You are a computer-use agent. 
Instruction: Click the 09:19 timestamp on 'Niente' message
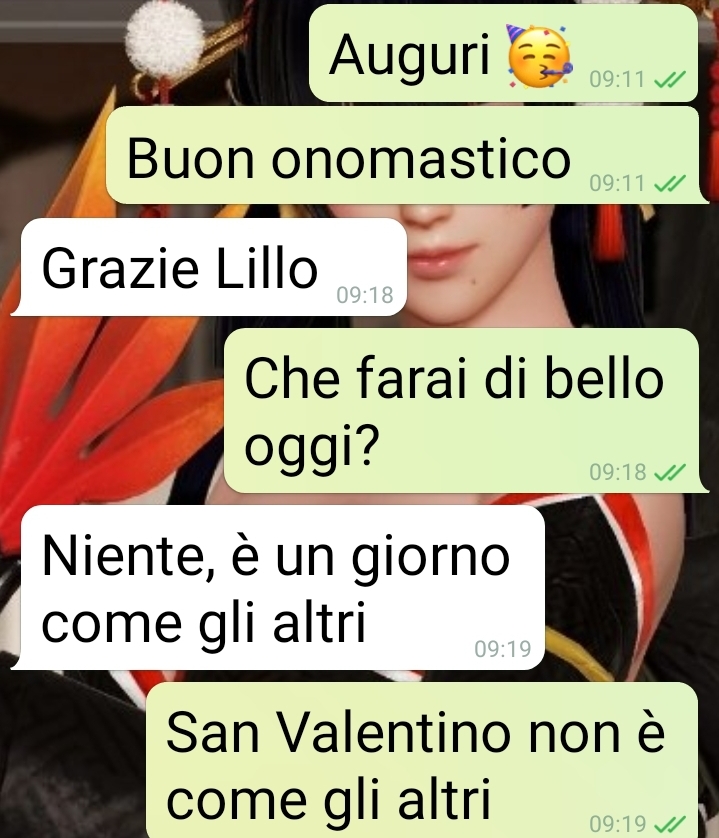503,649
